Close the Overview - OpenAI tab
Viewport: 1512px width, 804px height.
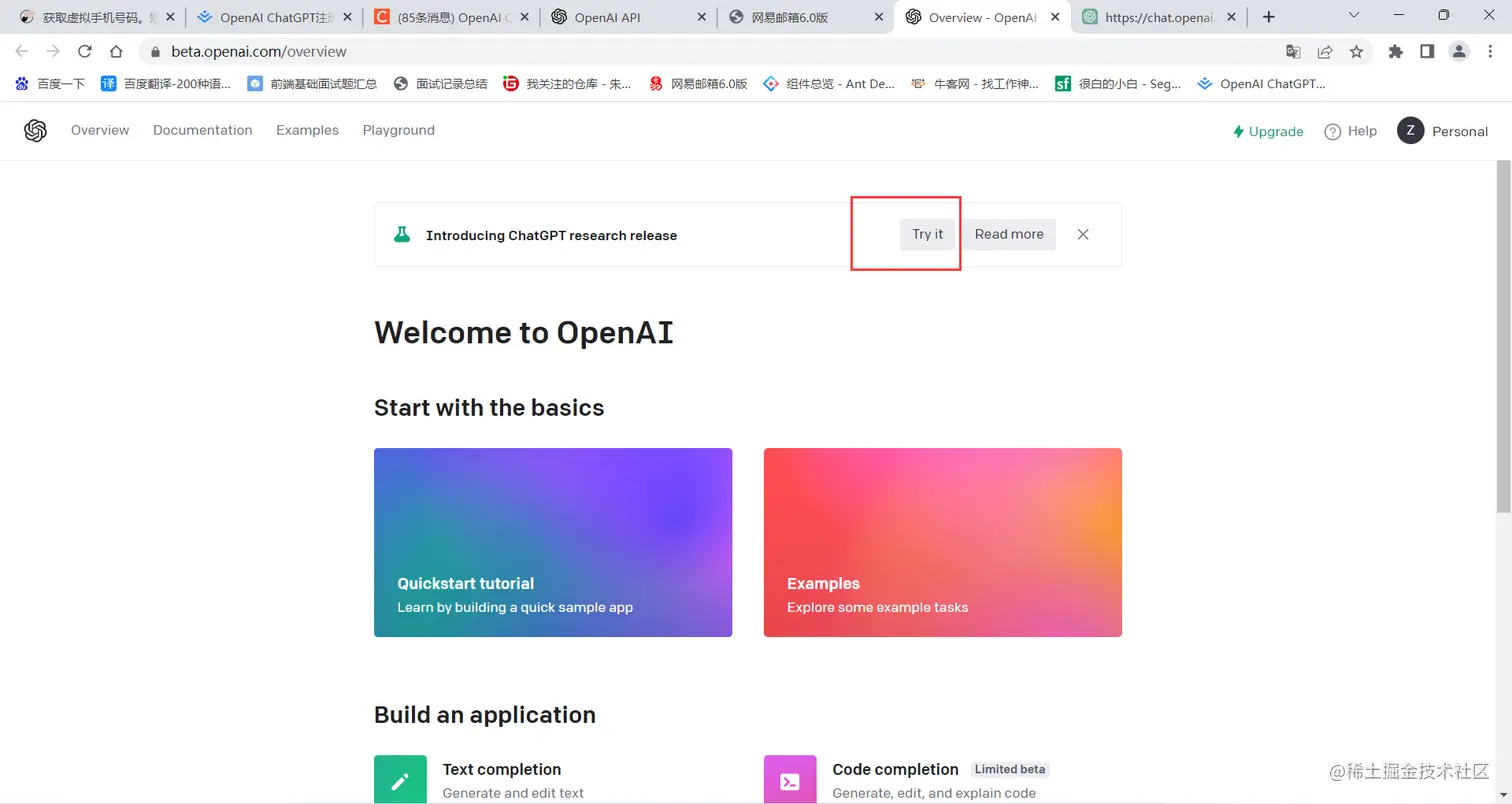tap(1056, 17)
